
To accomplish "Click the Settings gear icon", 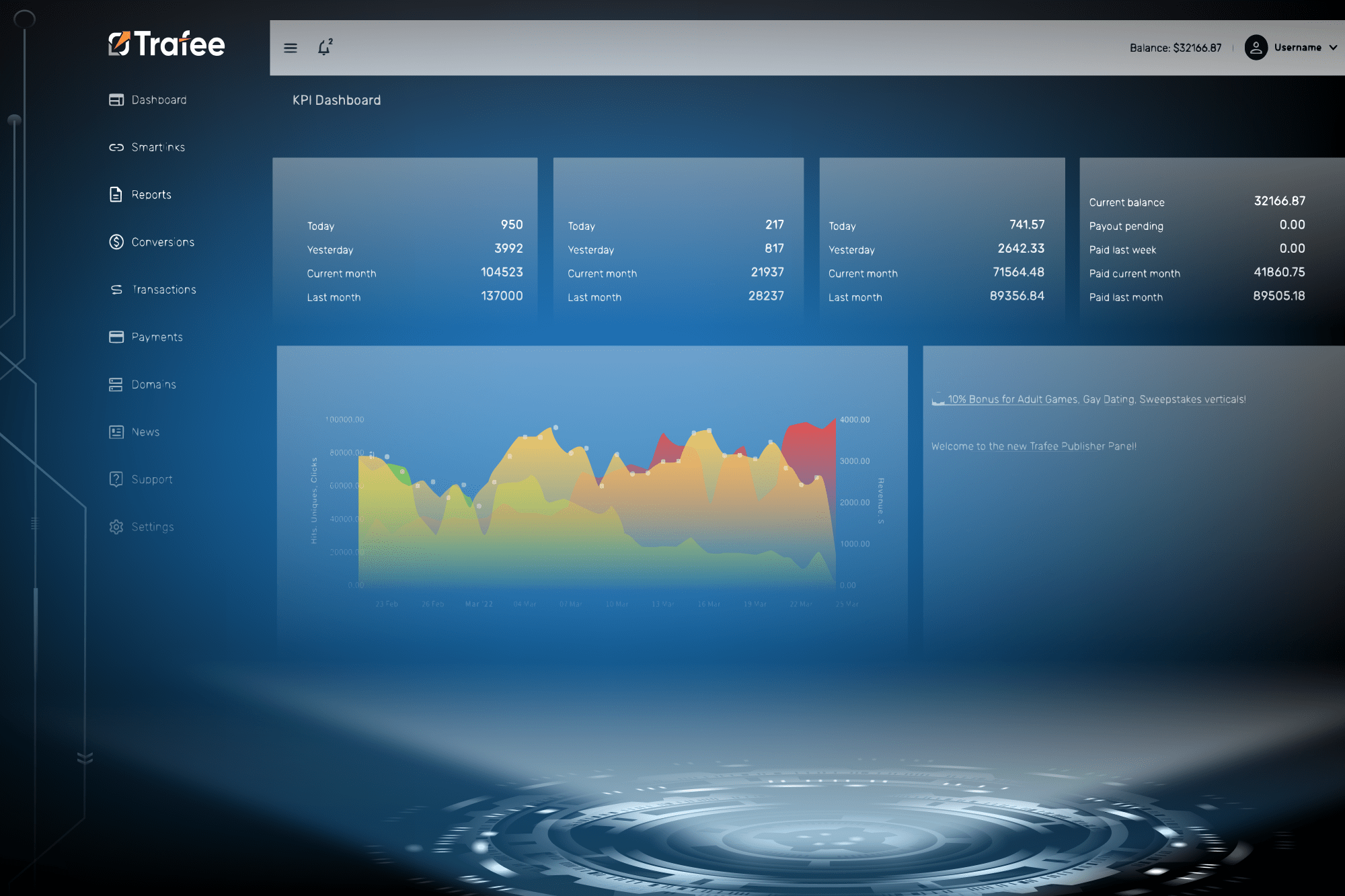I will tap(116, 527).
